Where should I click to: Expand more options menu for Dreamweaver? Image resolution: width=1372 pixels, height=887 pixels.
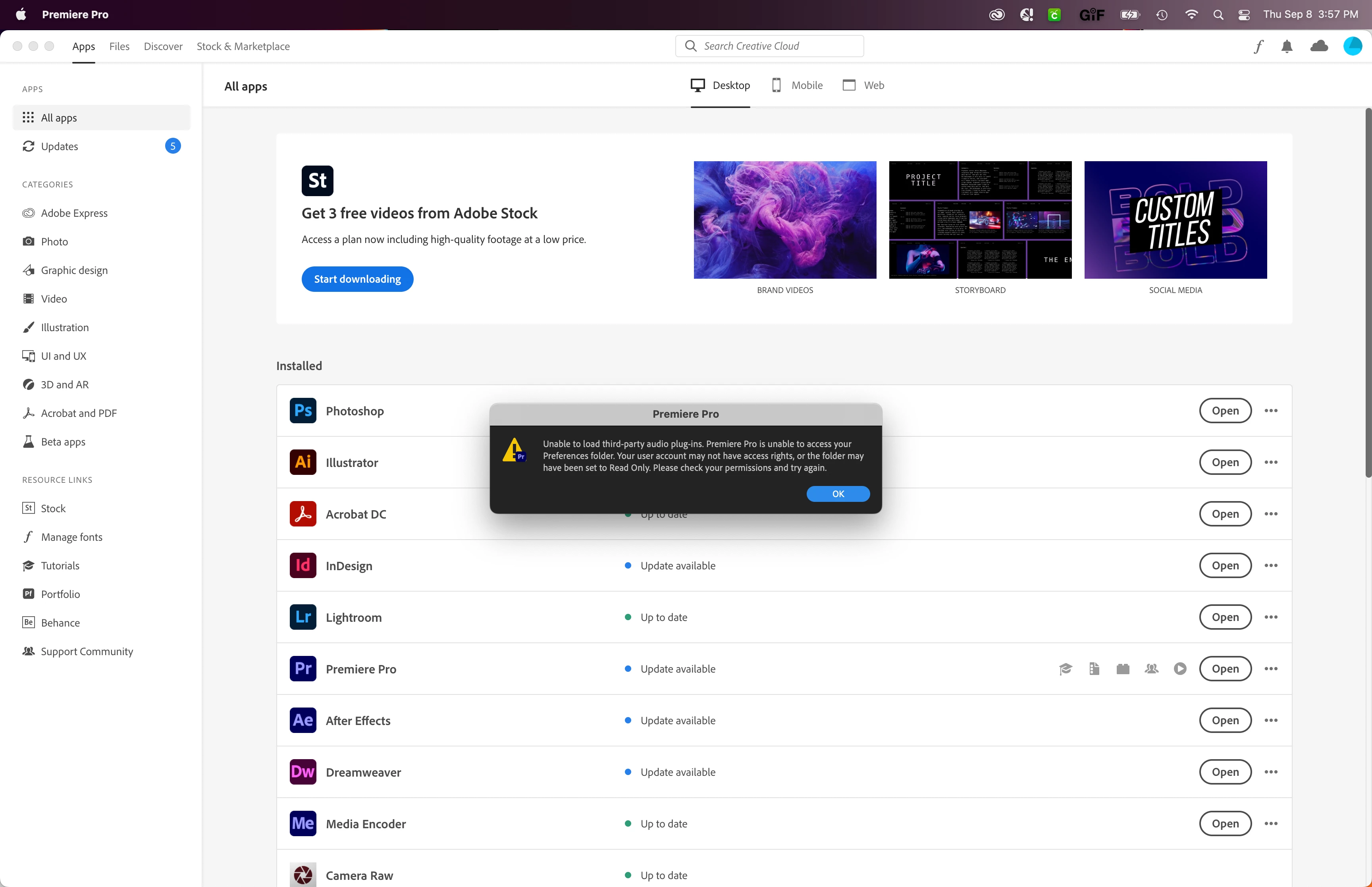point(1271,772)
